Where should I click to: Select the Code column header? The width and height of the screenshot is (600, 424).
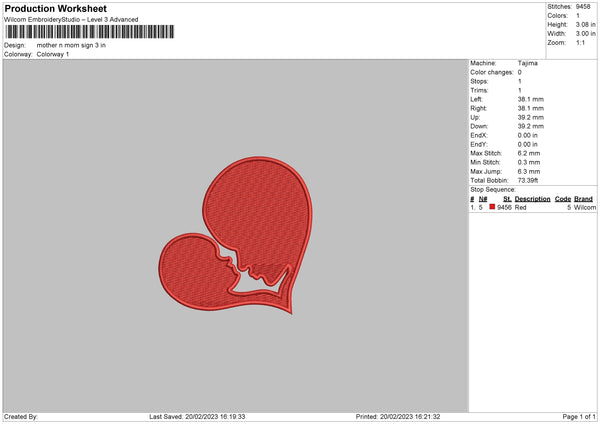click(562, 199)
